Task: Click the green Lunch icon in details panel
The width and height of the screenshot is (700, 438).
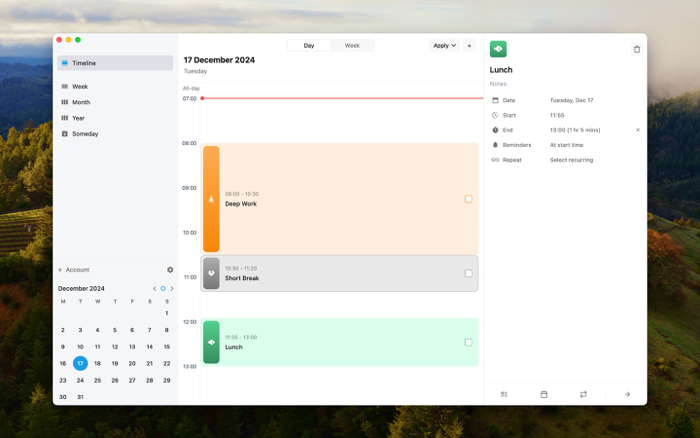Action: point(498,49)
